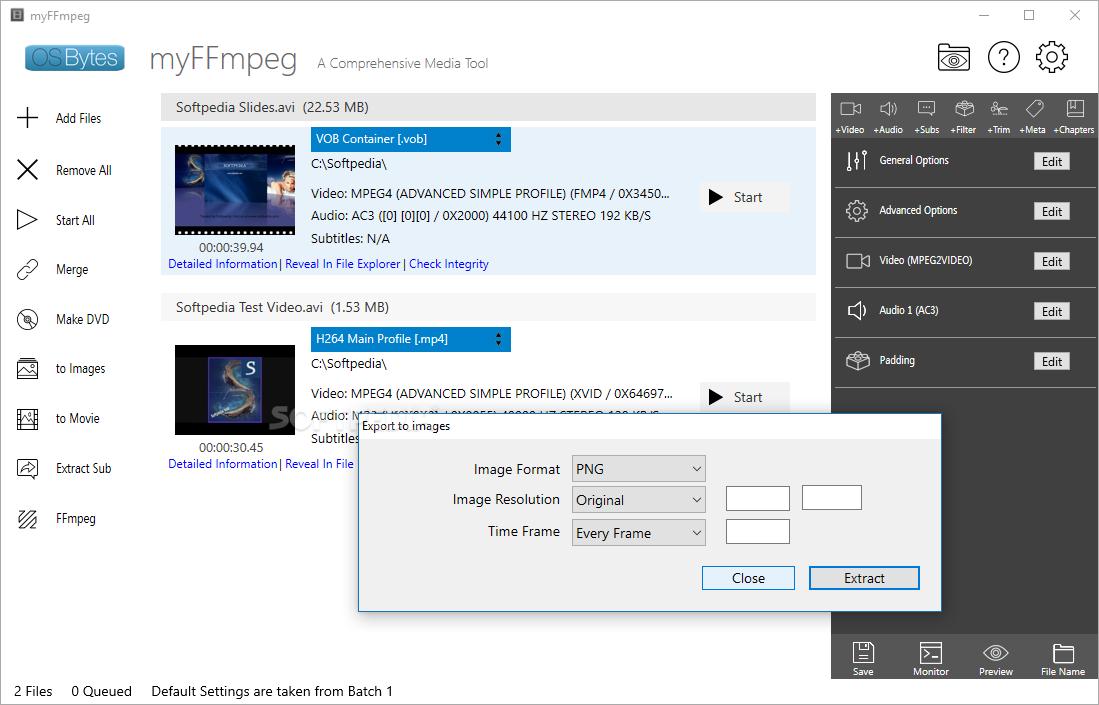Click the C:\Softpedia\ path under H264 Main Profile
Image resolution: width=1099 pixels, height=705 pixels.
[x=349, y=364]
